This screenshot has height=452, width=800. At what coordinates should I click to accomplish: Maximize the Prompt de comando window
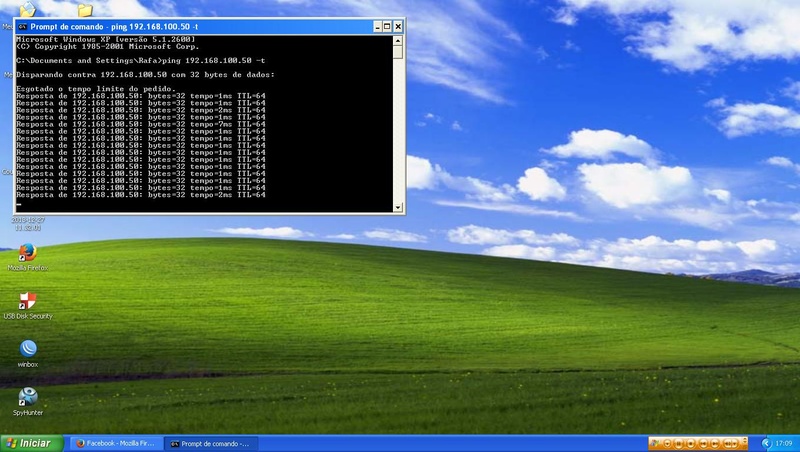[x=387, y=27]
